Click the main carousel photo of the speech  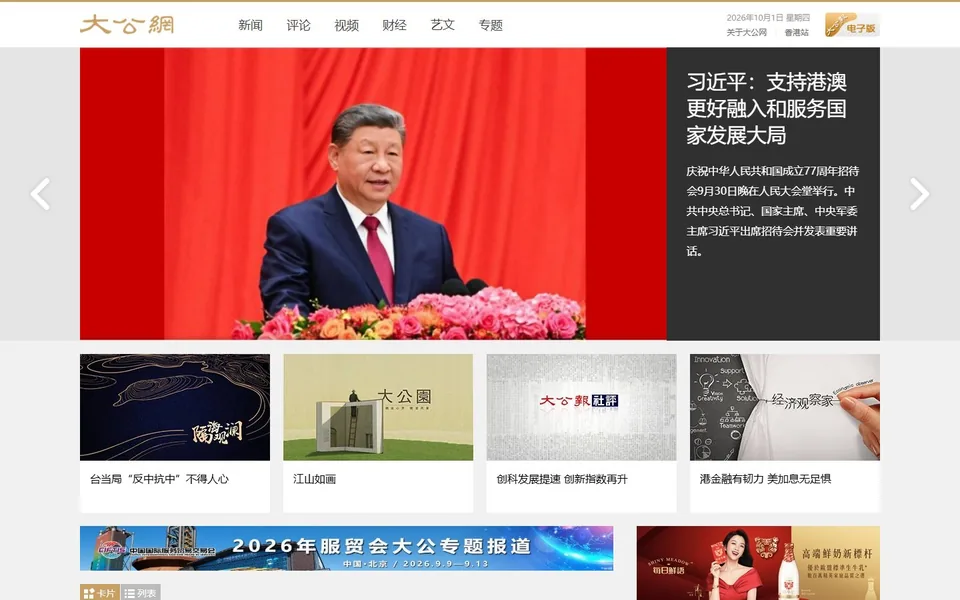(x=373, y=193)
